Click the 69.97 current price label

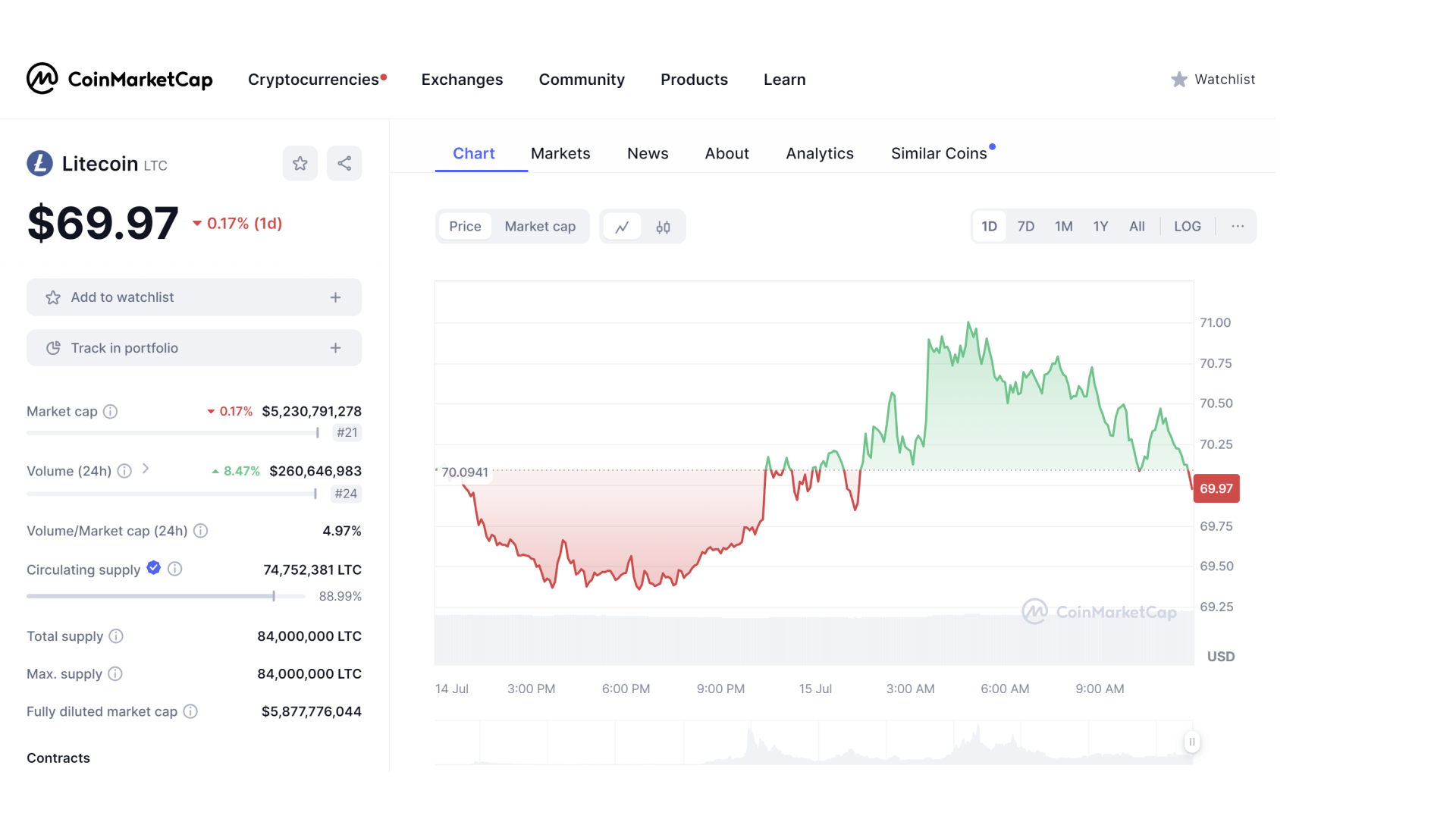[x=1216, y=488]
